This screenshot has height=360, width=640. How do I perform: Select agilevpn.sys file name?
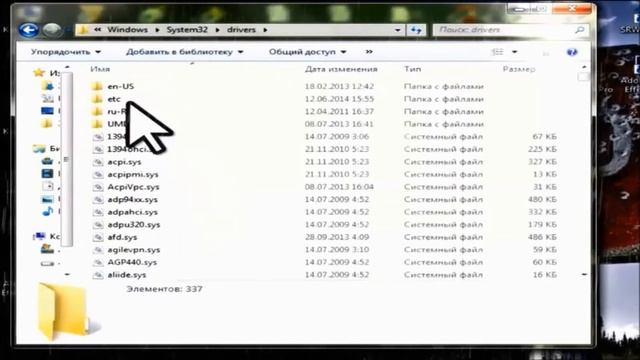134,250
